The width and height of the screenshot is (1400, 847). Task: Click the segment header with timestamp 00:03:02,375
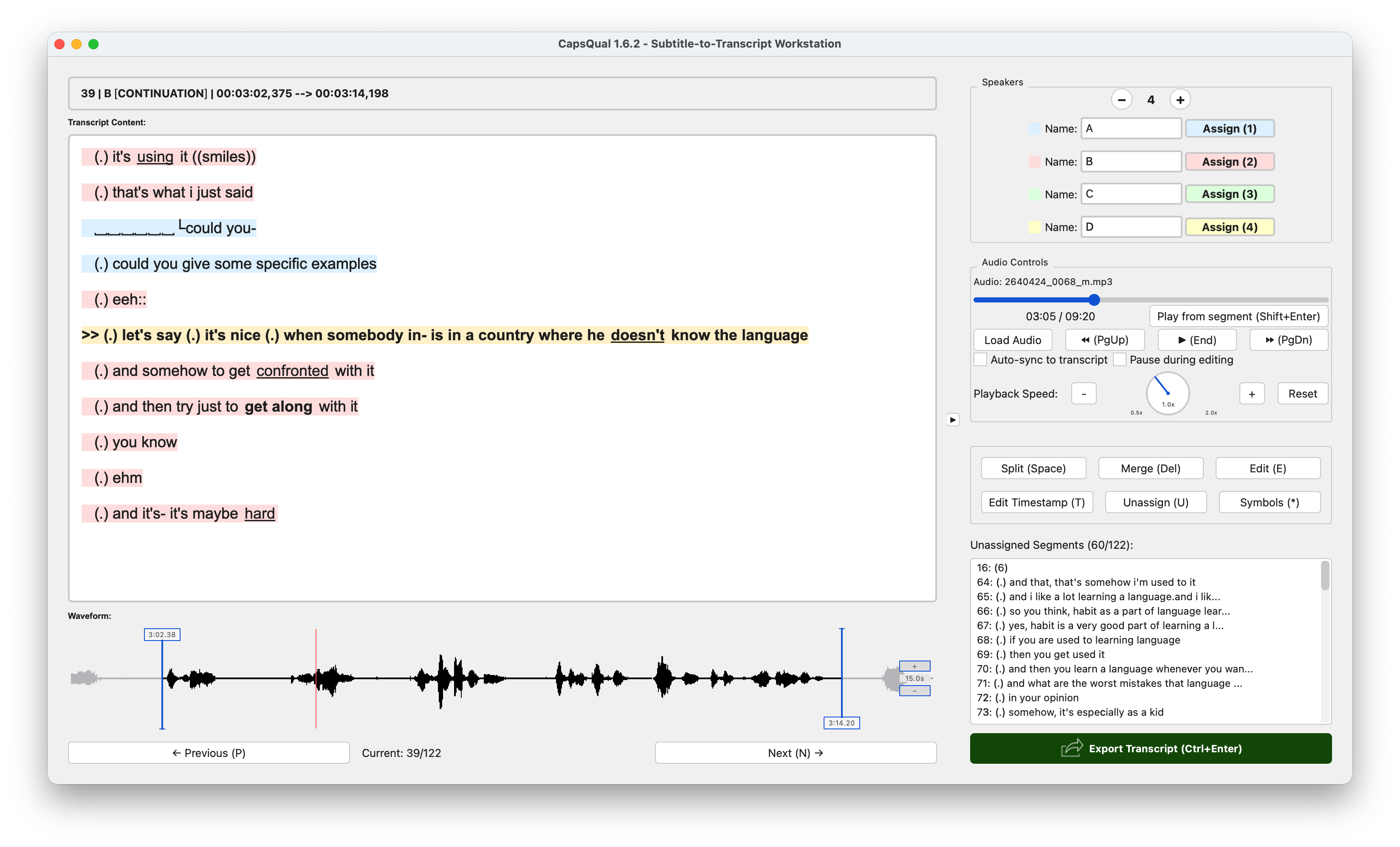tap(502, 93)
